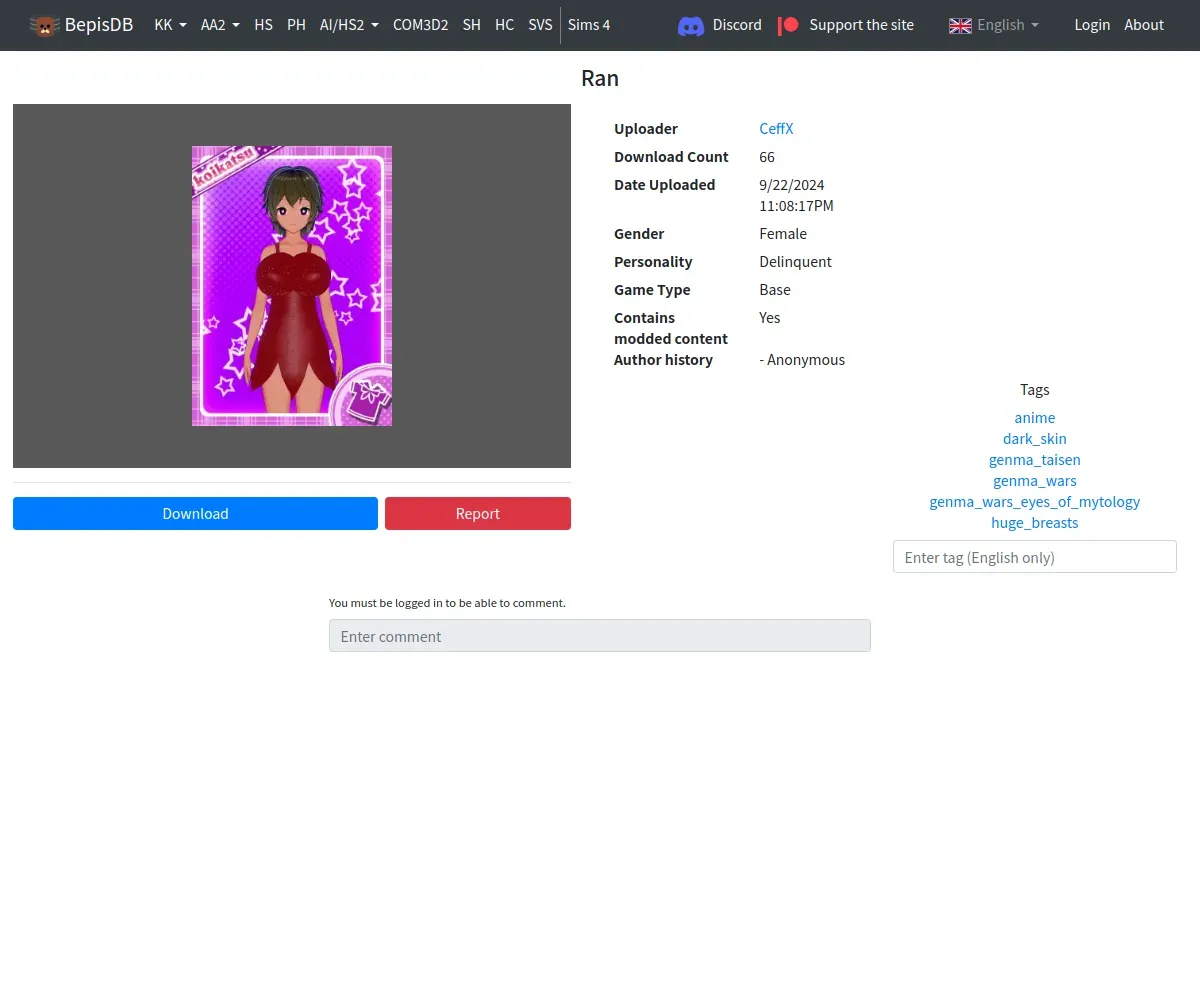
Task: Go to the PH section
Action: point(296,25)
